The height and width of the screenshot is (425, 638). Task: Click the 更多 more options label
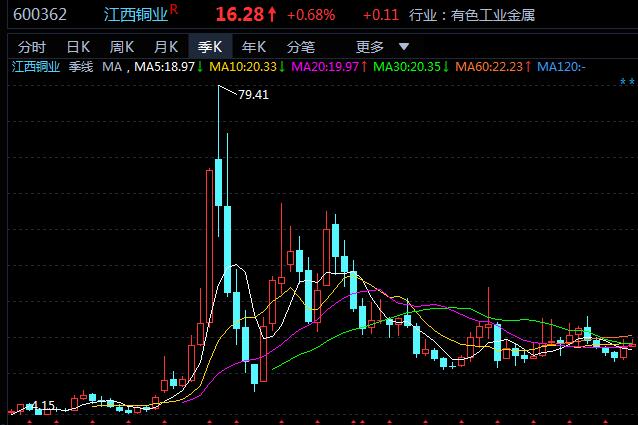click(369, 47)
